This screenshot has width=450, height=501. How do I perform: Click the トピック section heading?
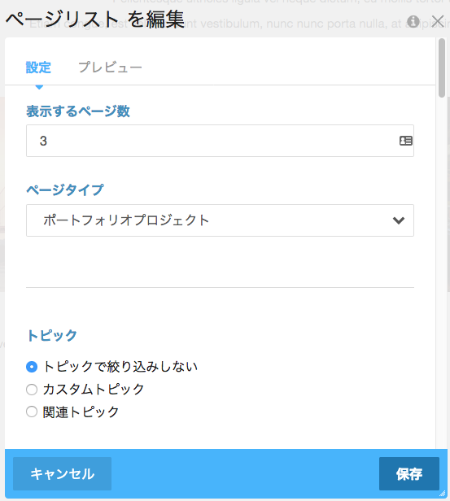tap(52, 335)
